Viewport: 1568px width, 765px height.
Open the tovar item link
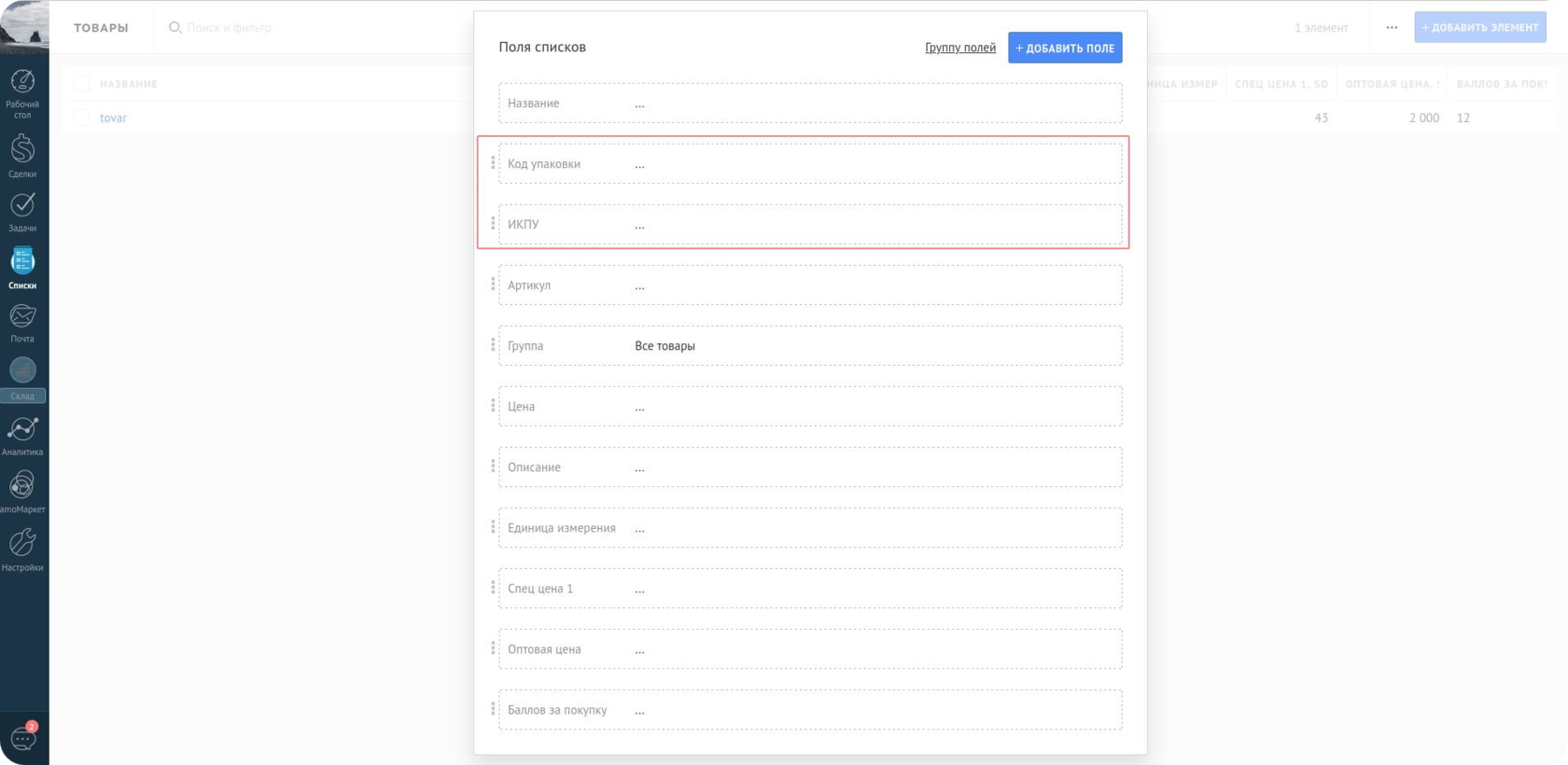[x=113, y=118]
